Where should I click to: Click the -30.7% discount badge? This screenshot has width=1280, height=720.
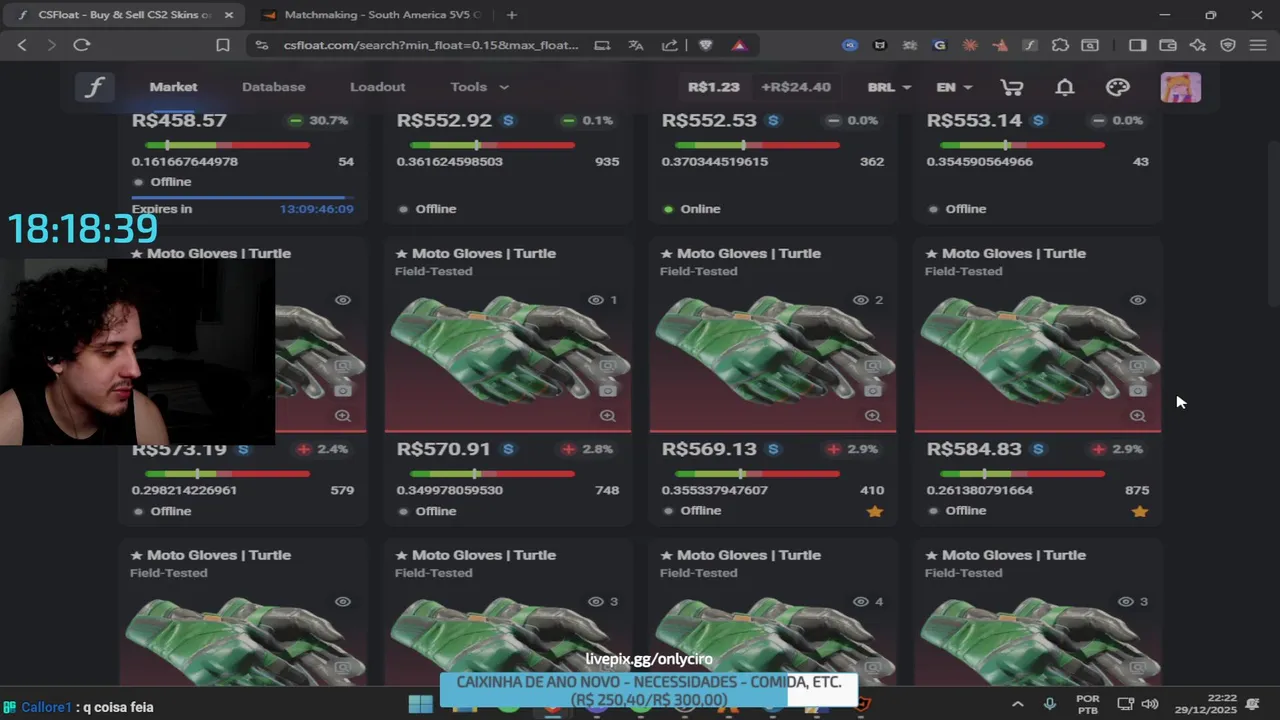(x=317, y=120)
